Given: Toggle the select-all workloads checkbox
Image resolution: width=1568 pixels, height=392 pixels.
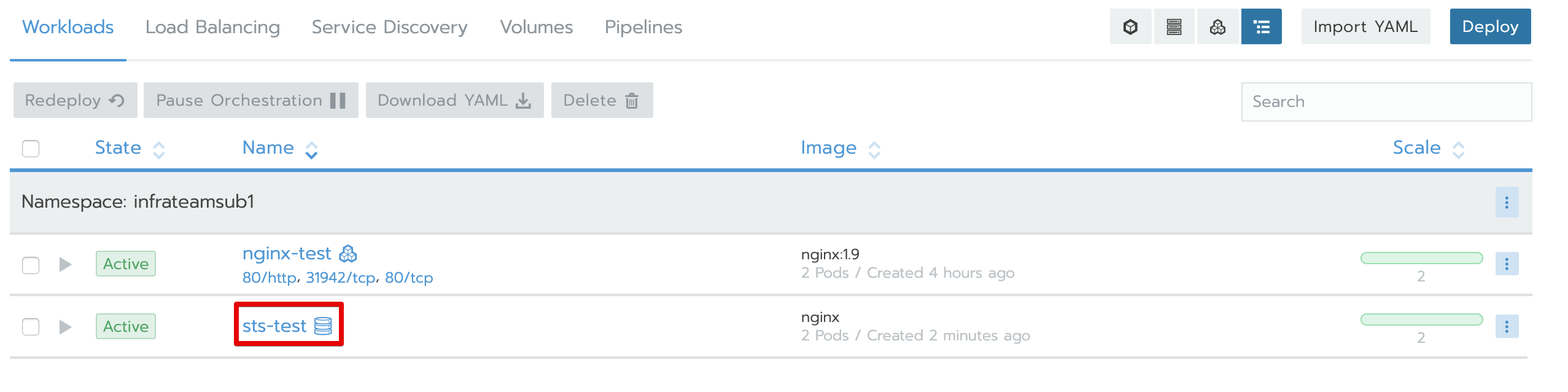Looking at the screenshot, I should 31,149.
